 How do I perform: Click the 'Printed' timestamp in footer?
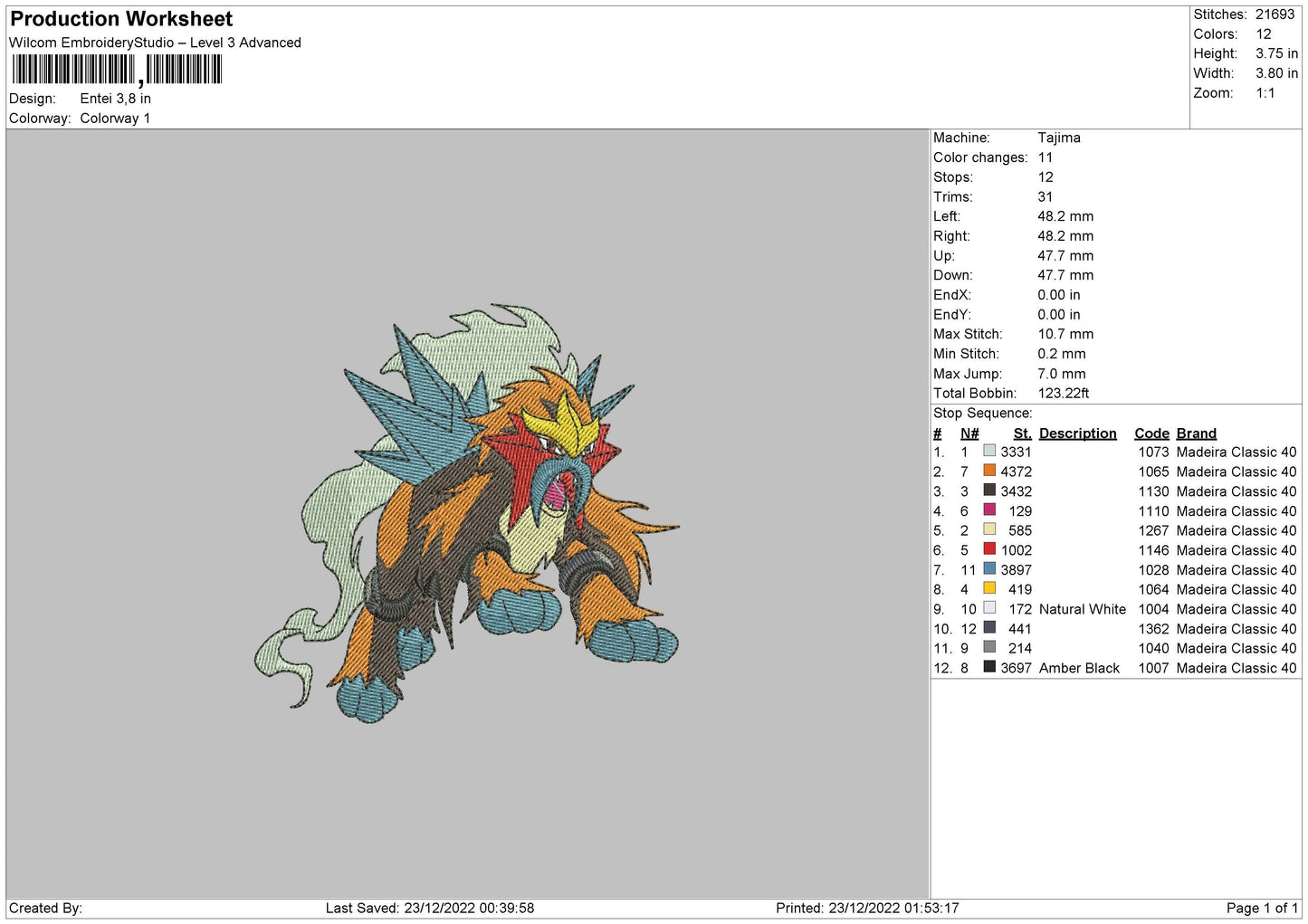(x=867, y=908)
